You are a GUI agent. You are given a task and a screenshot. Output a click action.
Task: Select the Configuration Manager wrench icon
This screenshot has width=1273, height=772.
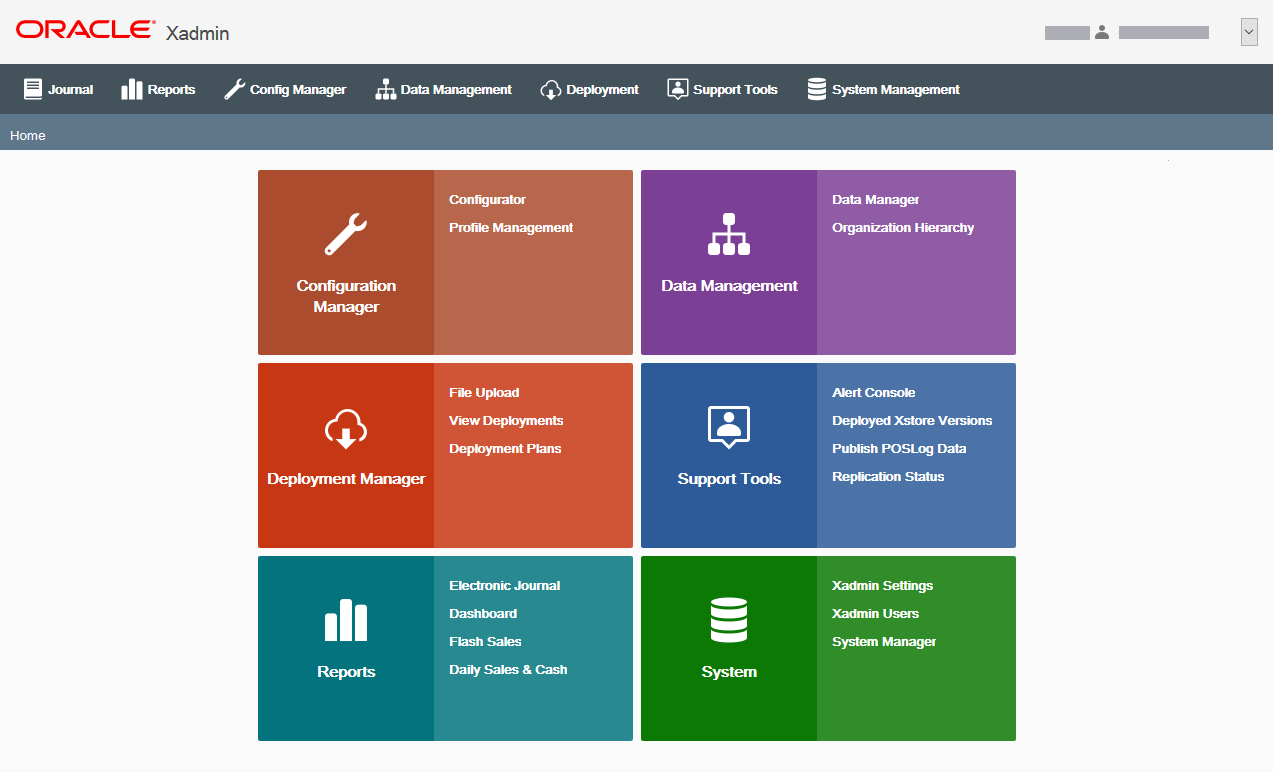tap(345, 232)
